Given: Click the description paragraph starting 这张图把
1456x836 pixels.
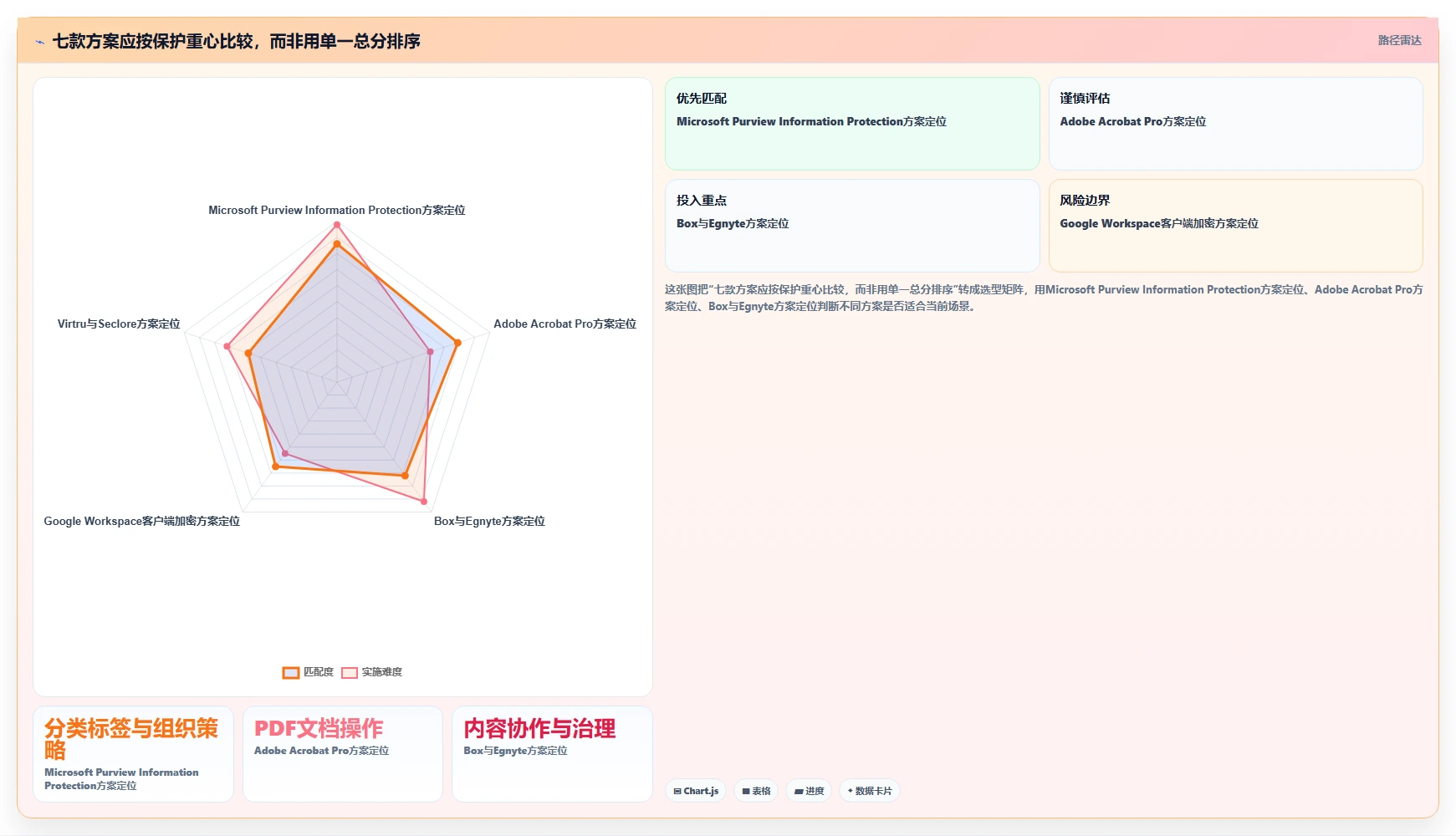Looking at the screenshot, I should click(1044, 298).
